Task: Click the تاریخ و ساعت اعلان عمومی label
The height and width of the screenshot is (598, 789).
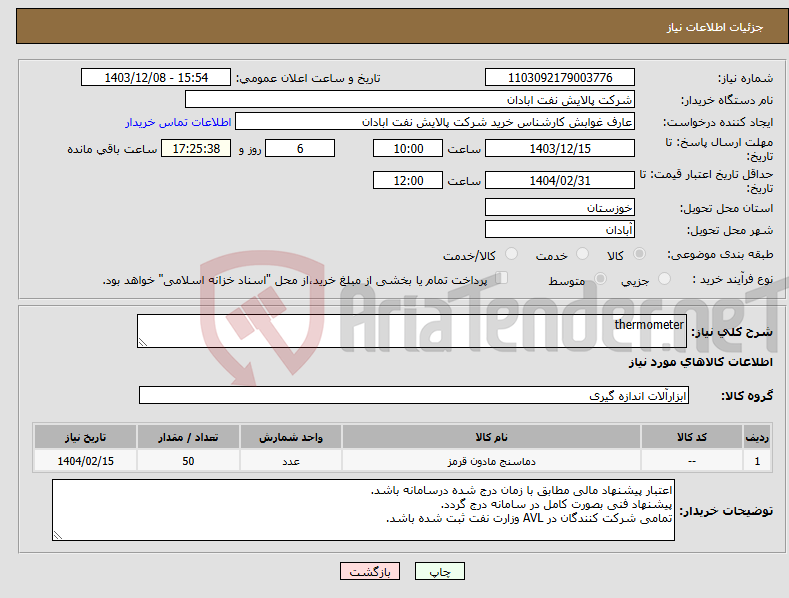Action: 308,79
